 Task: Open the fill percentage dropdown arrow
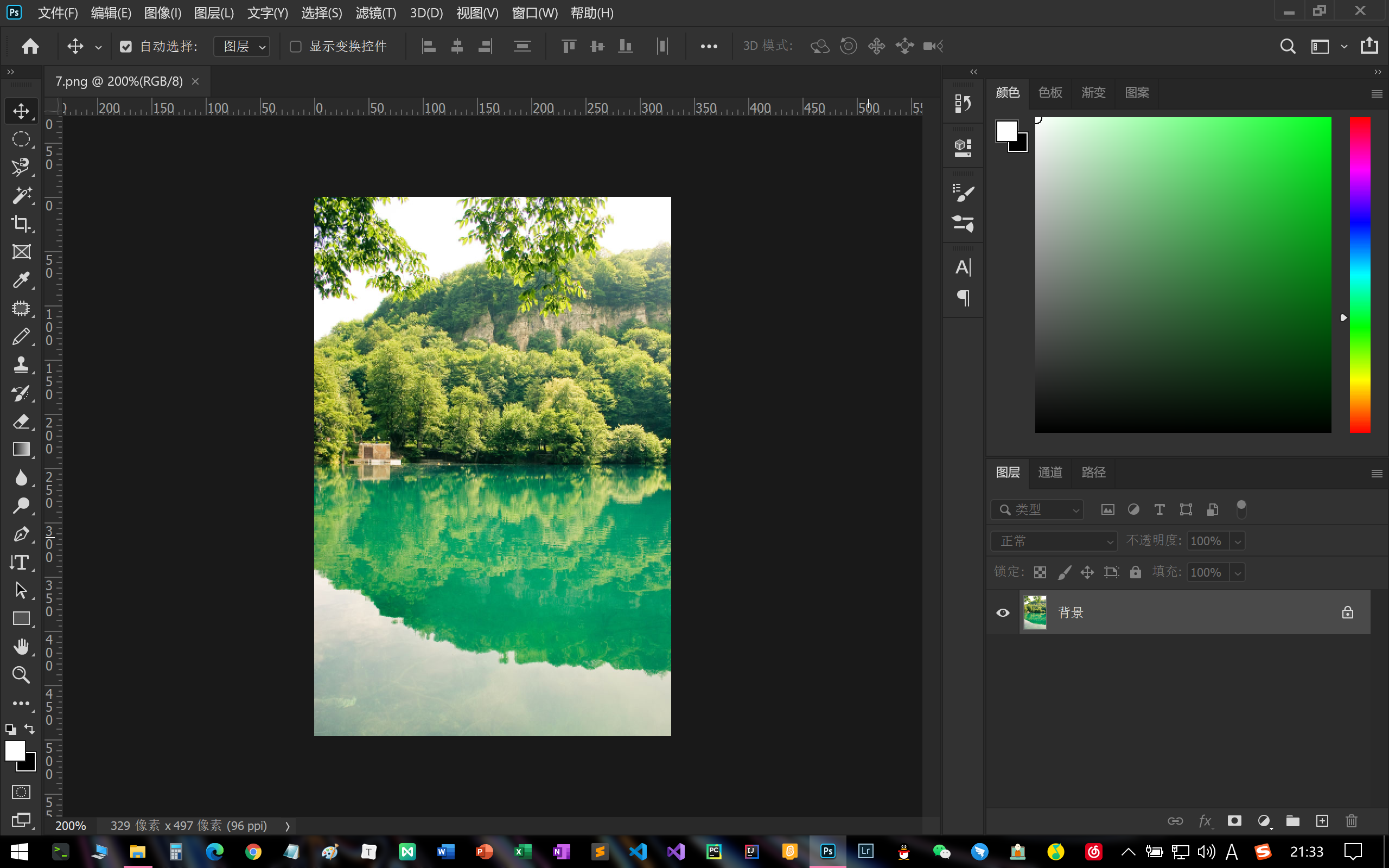1238,573
